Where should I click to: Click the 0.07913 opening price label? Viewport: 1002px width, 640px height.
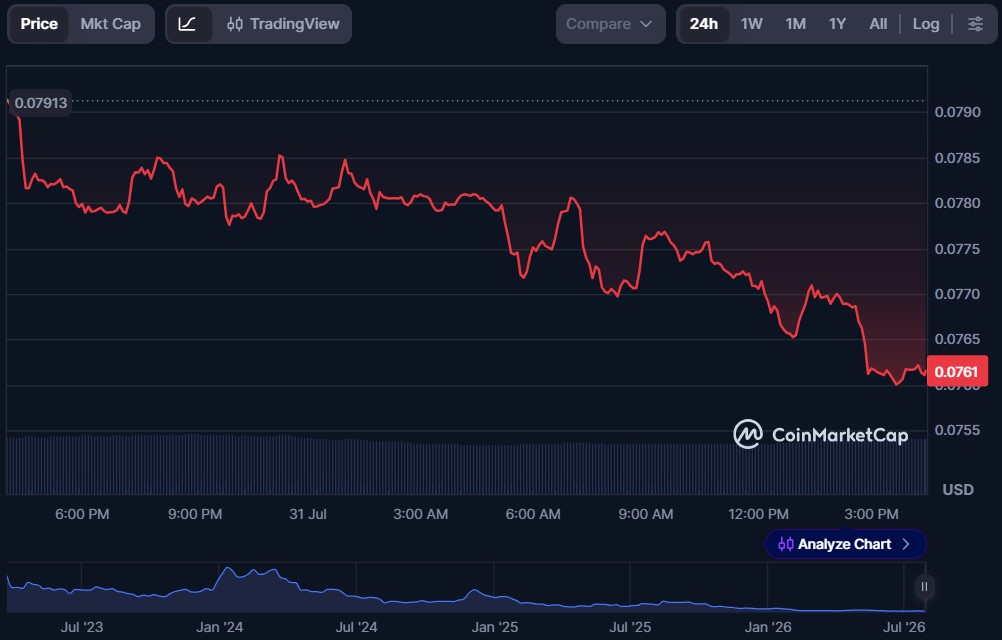pyautogui.click(x=40, y=103)
